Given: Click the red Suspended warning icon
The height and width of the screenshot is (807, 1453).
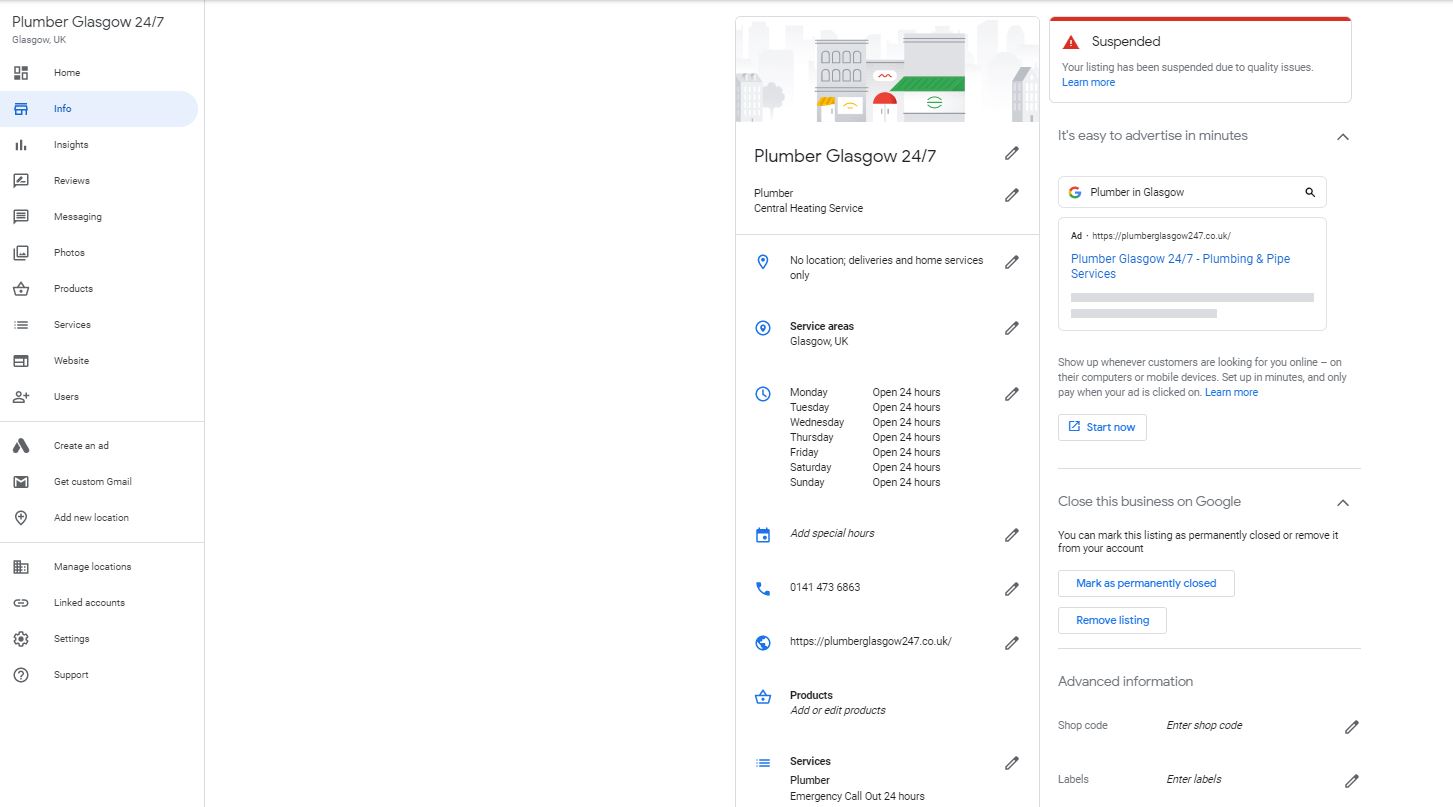Looking at the screenshot, I should (x=1071, y=42).
